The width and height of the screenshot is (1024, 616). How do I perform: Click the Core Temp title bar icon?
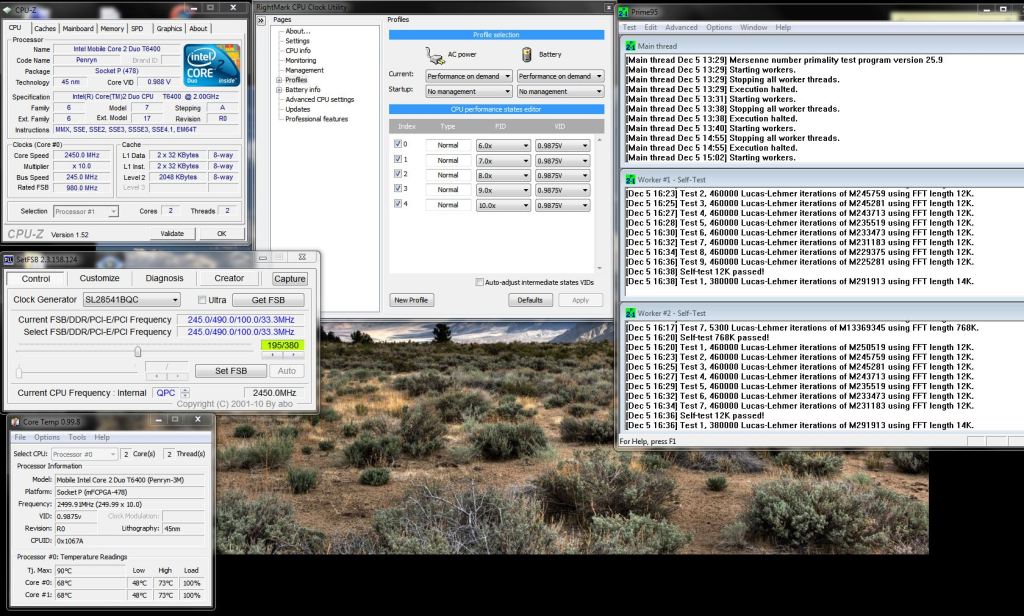pos(15,422)
